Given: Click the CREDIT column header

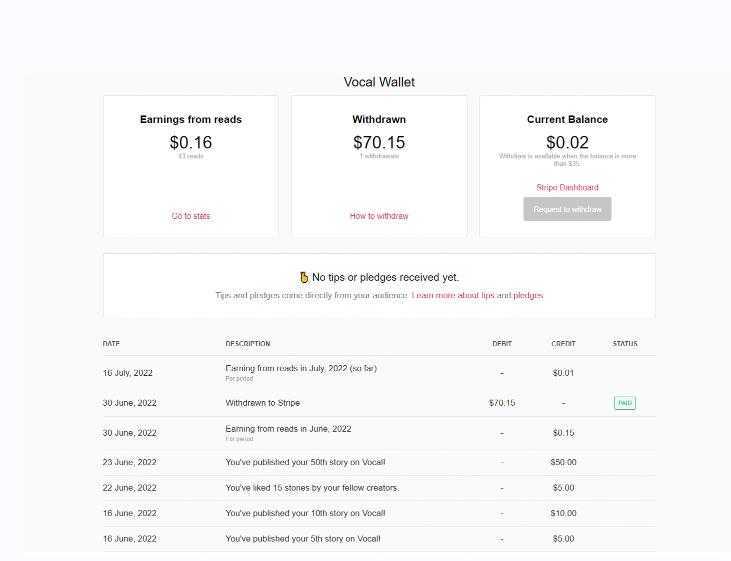Looking at the screenshot, I should [x=563, y=344].
